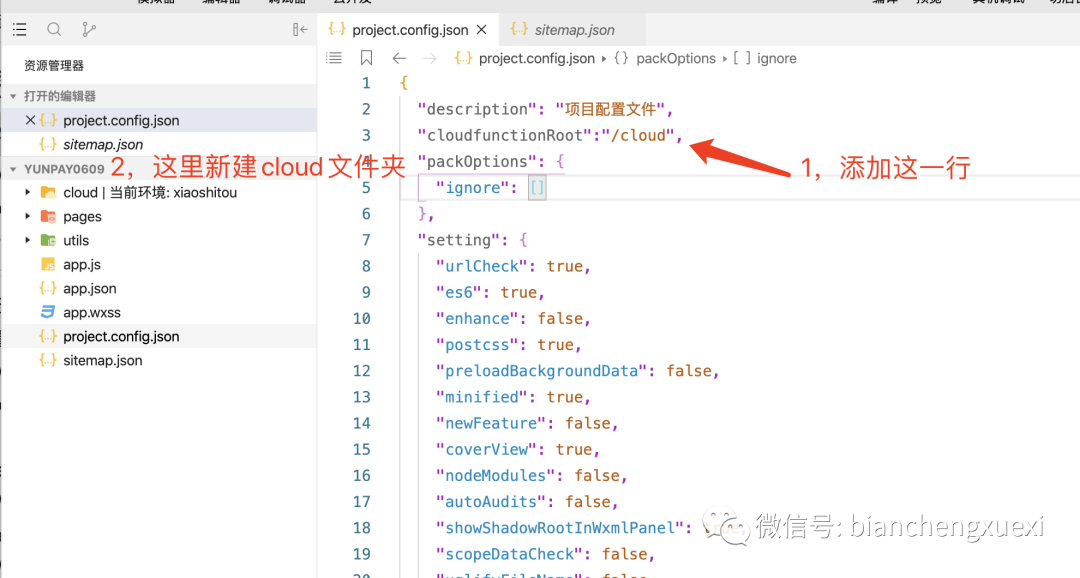Expand the utils folder arrow
Viewport: 1080px width, 578px height.
tap(28, 240)
